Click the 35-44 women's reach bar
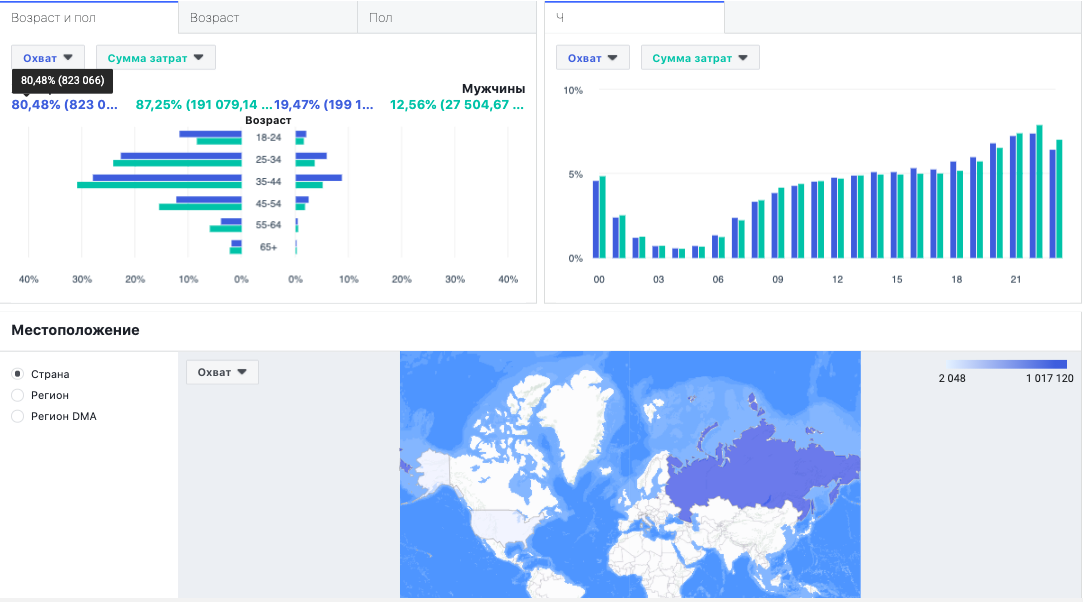This screenshot has height=602, width=1083. 167,177
